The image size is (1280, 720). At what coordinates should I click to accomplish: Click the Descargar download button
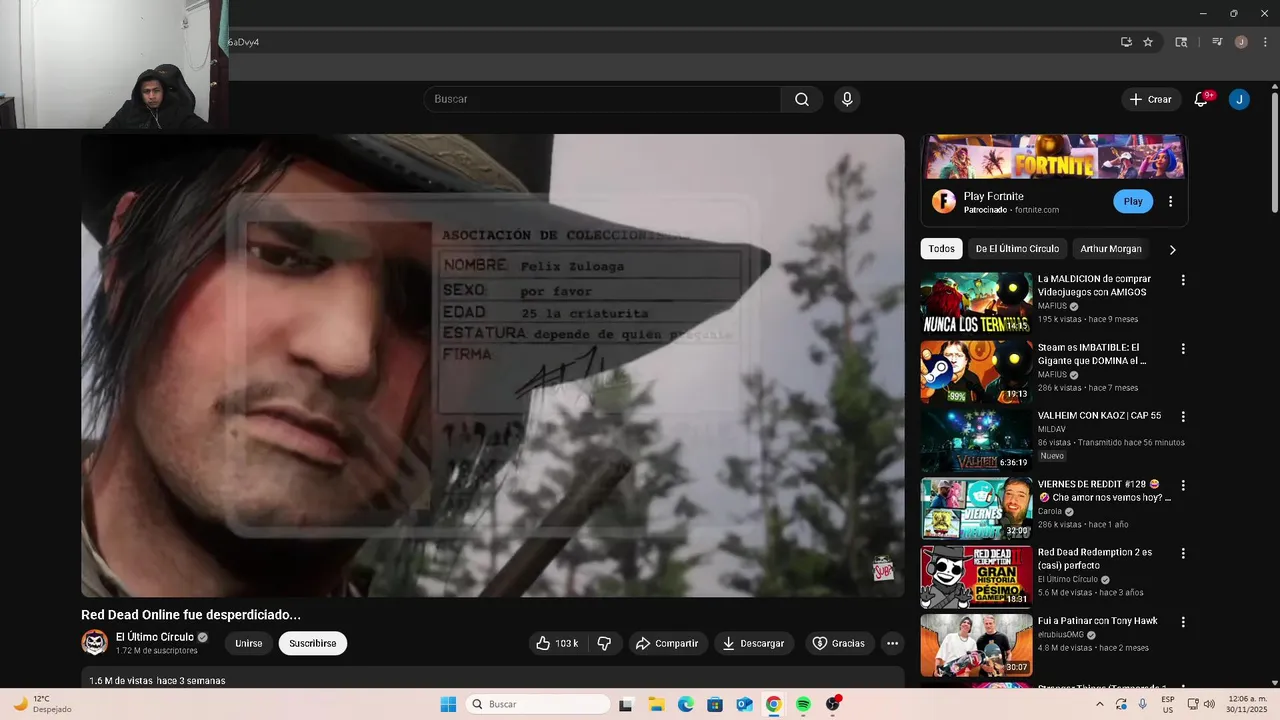click(754, 643)
